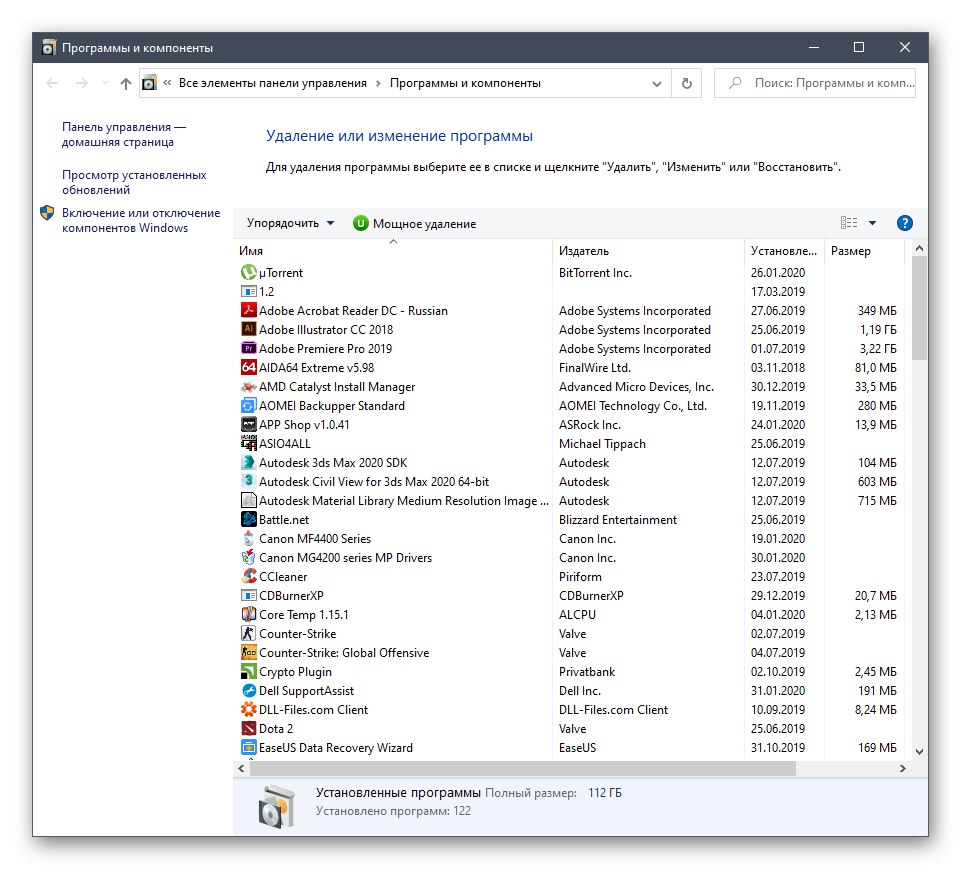Click the CCleaner program icon

(x=249, y=577)
